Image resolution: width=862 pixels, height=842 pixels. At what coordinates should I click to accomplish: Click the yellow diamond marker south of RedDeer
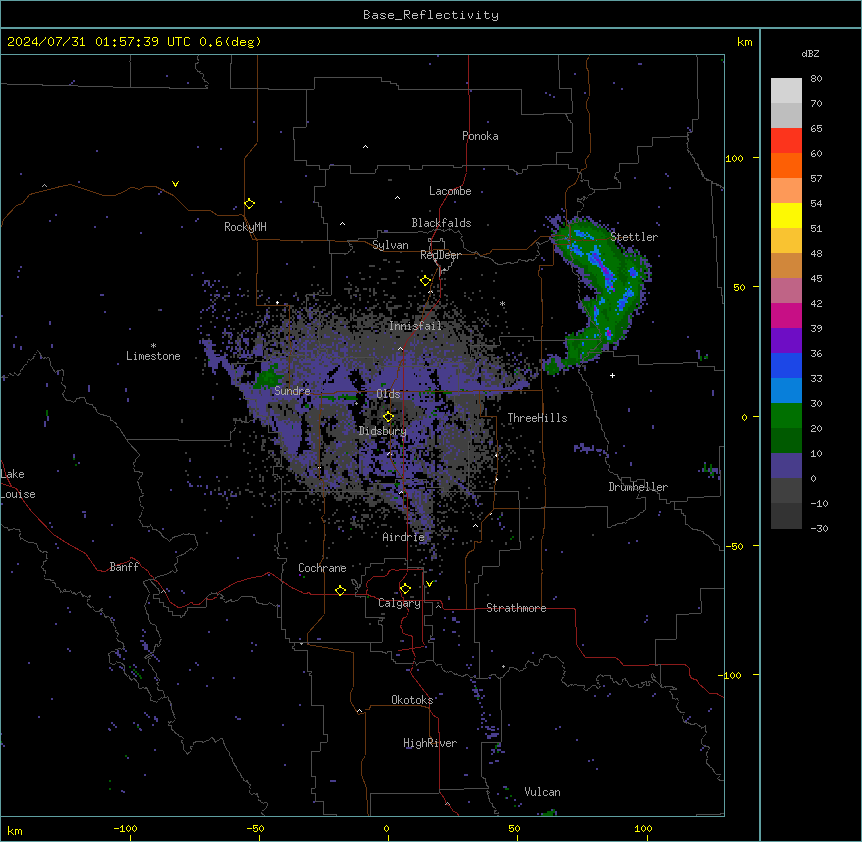(425, 280)
